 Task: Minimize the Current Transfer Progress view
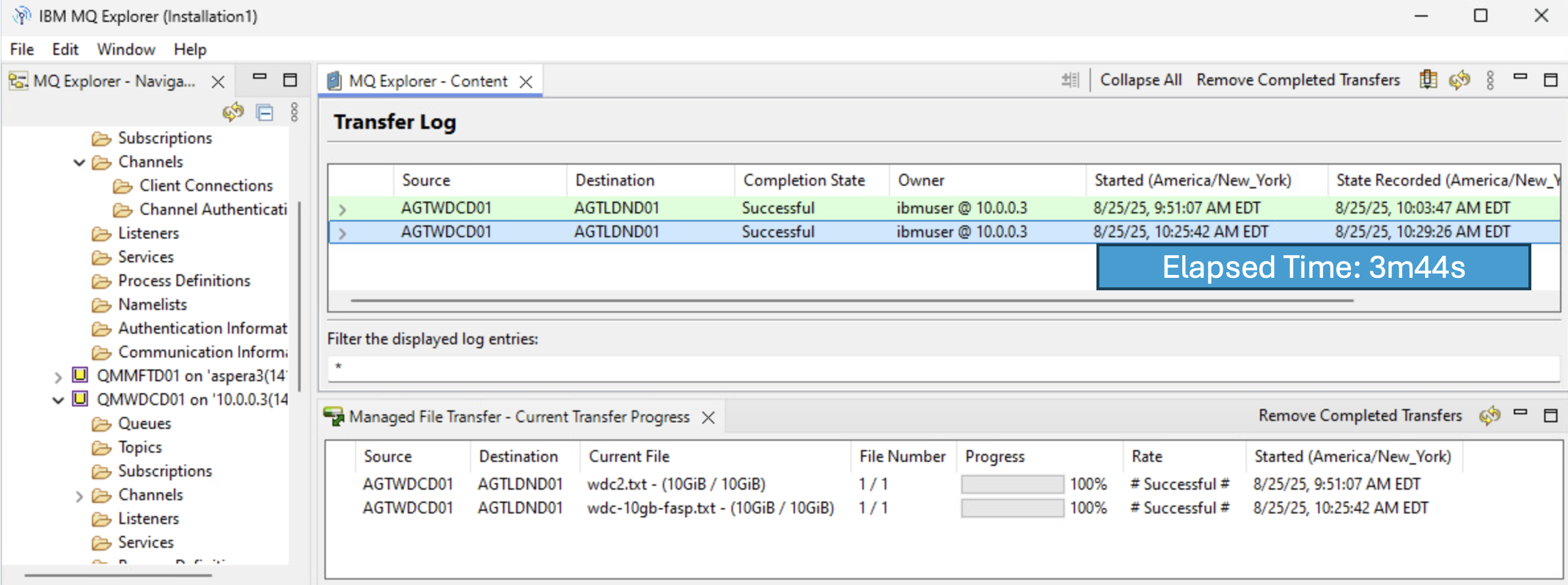[x=1520, y=413]
